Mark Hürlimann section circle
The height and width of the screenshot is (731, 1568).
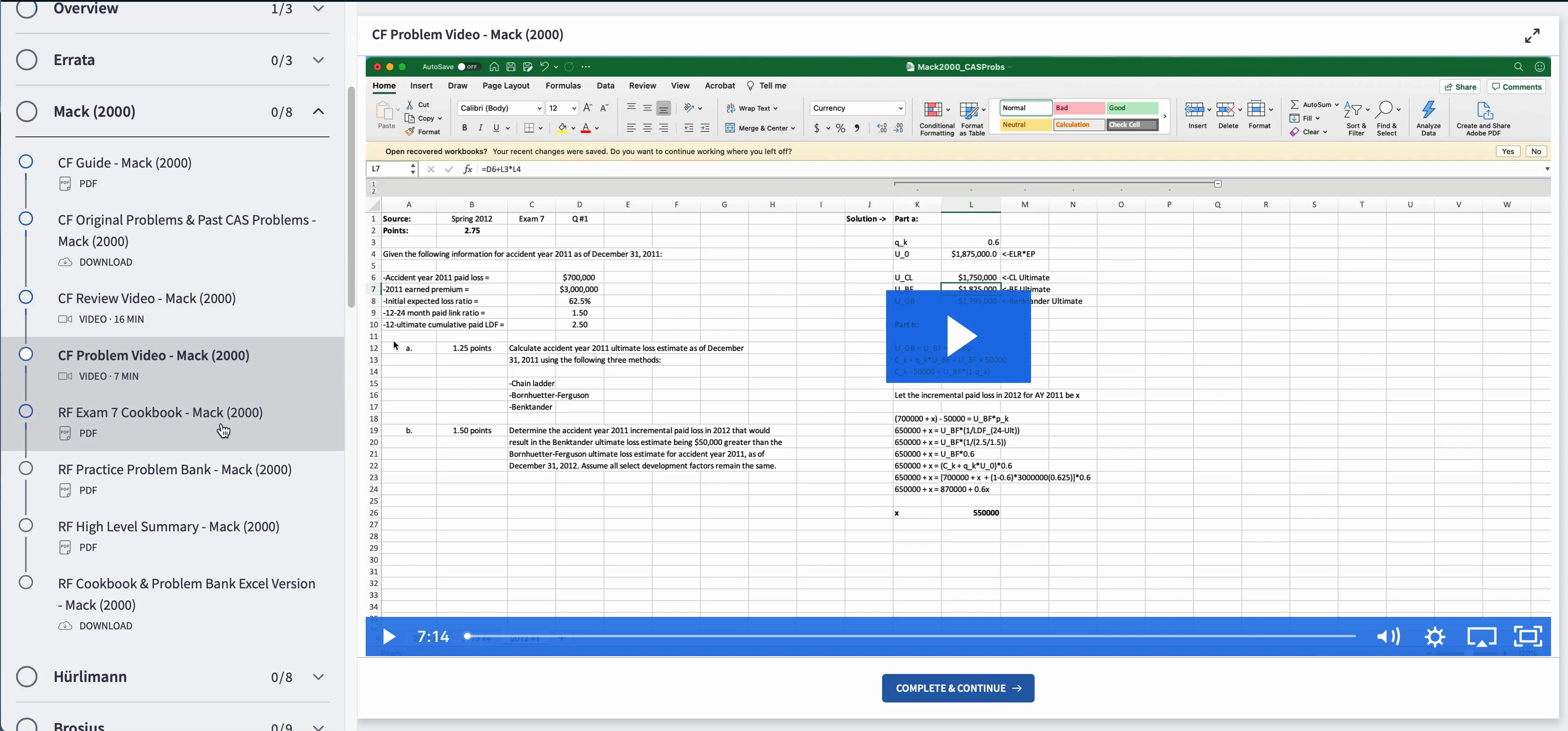click(27, 676)
